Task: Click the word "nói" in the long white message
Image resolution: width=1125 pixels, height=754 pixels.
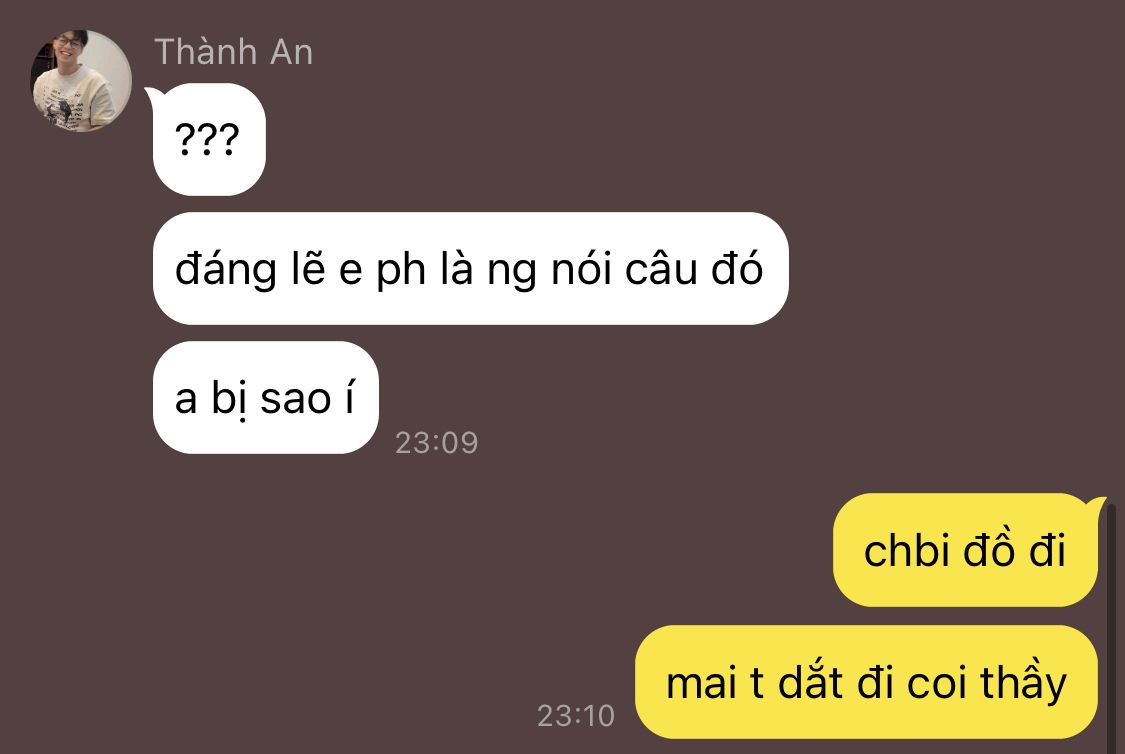Action: [x=580, y=270]
